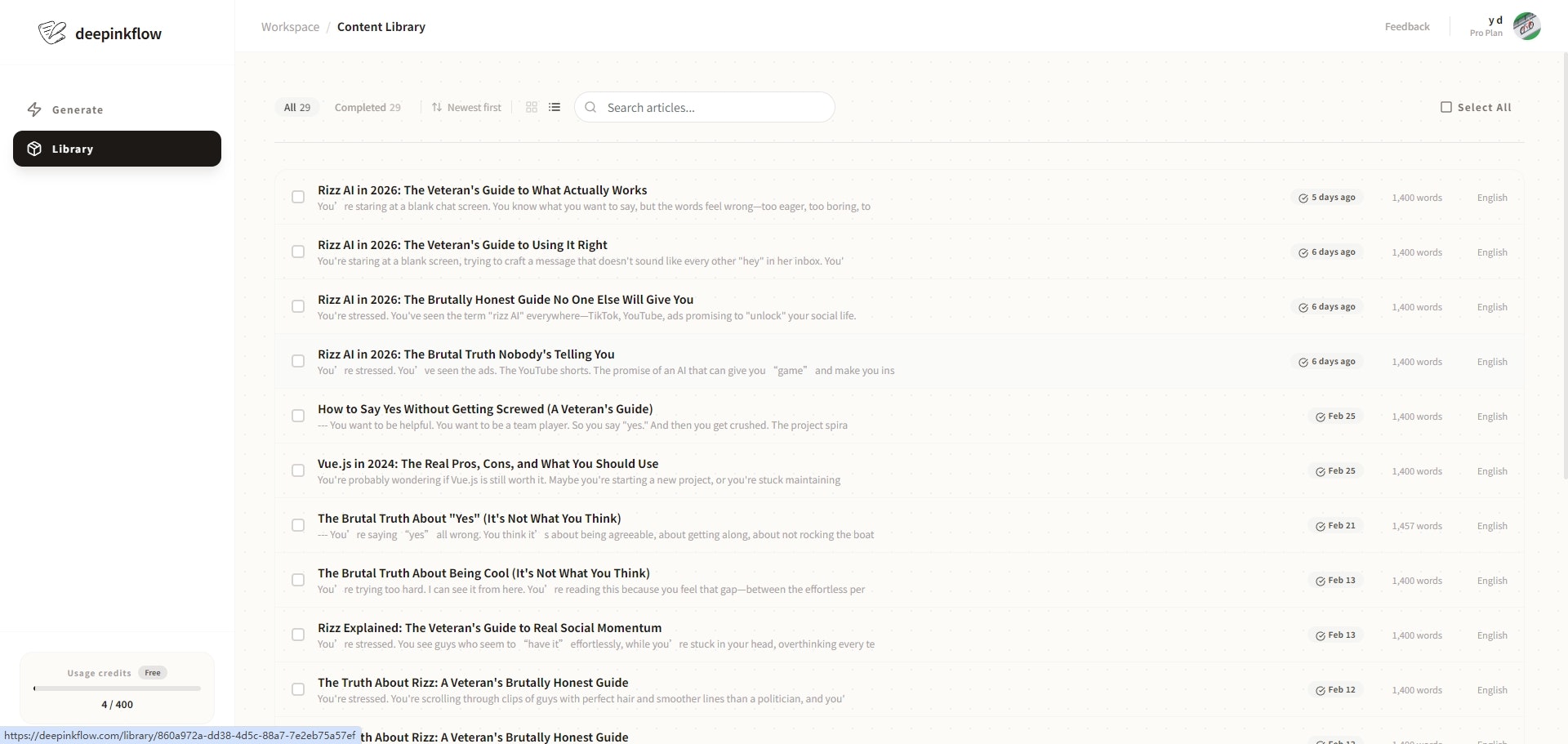Tick the checkbox for Rizz Explained article

tap(298, 635)
